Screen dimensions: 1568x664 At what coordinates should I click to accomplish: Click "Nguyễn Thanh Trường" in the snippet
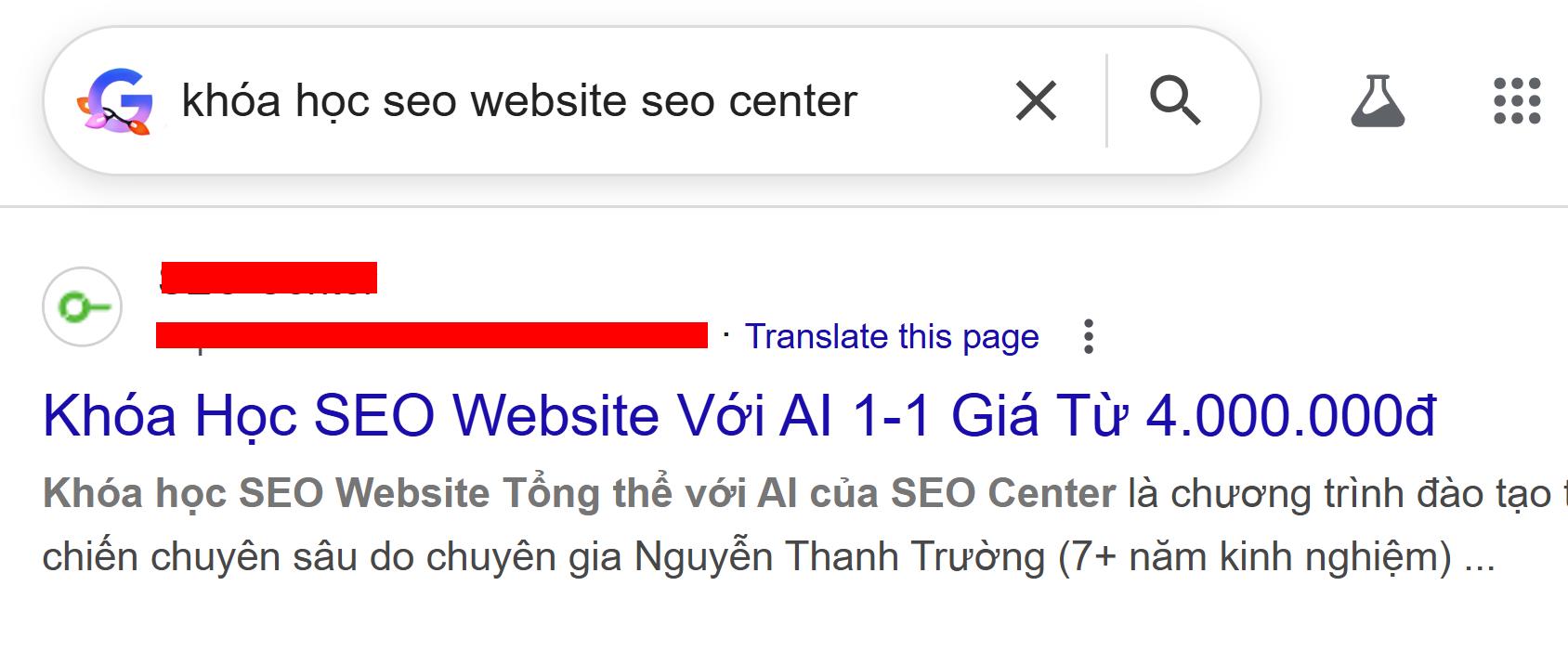(x=841, y=556)
